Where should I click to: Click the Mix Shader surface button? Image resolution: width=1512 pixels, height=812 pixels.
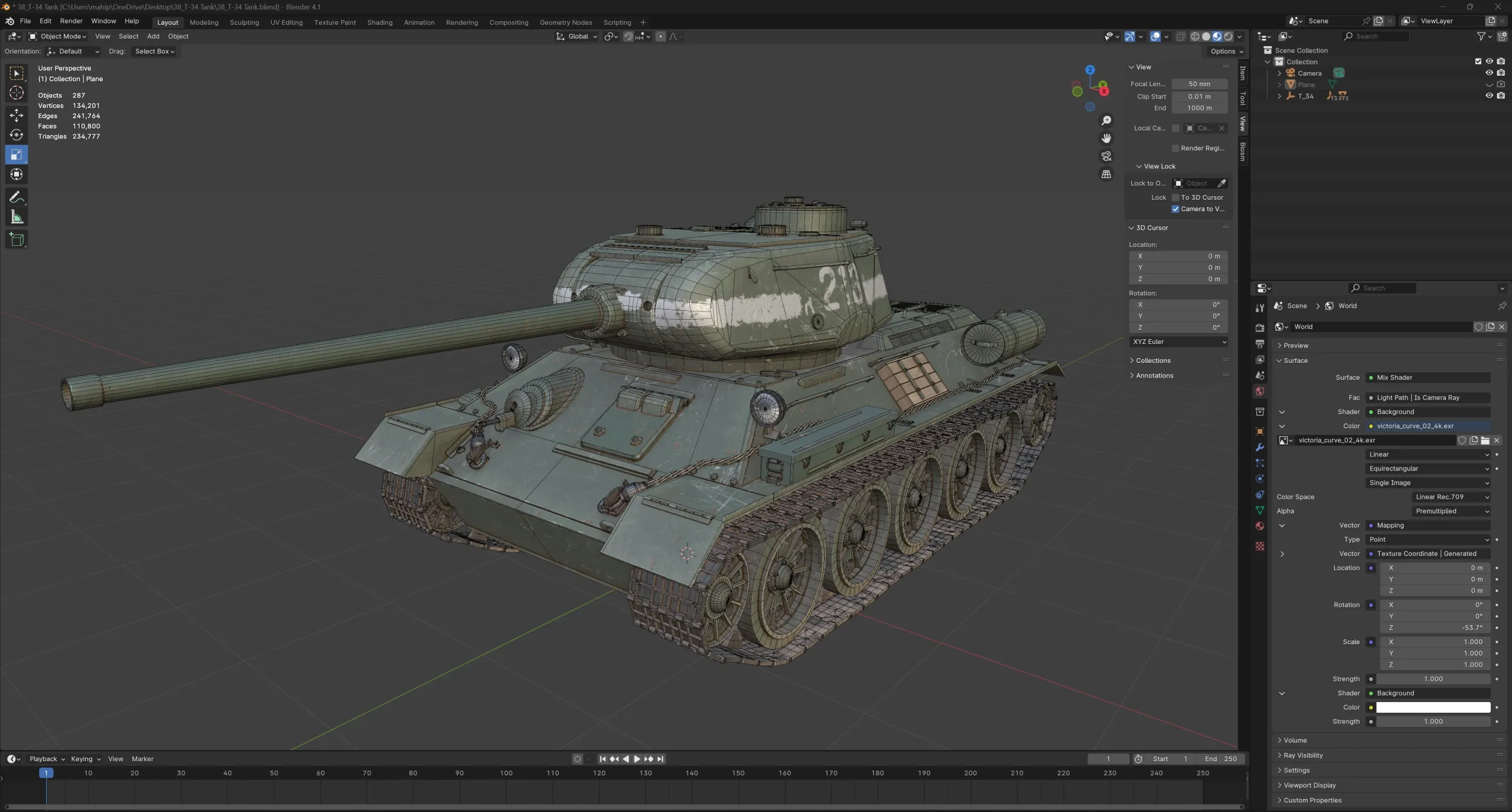click(x=1429, y=378)
